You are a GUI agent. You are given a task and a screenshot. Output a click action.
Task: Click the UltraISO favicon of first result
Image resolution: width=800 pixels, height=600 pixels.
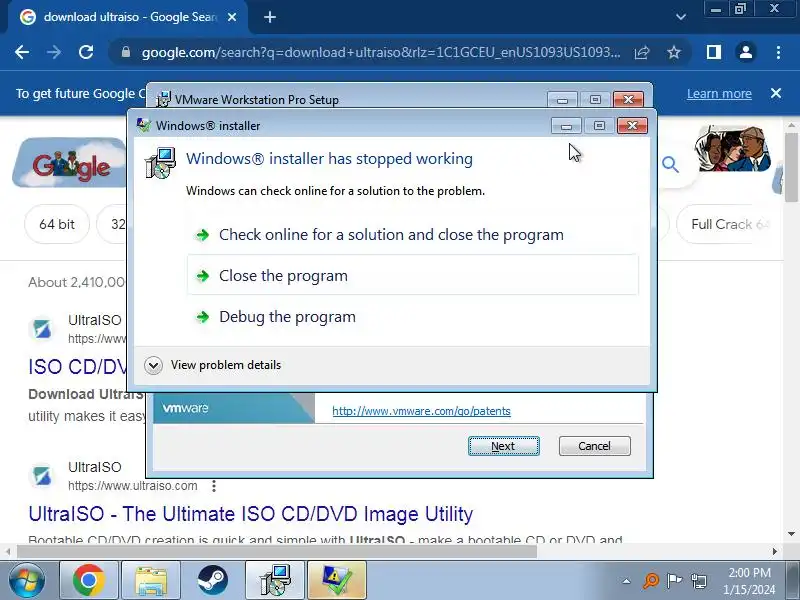click(42, 329)
